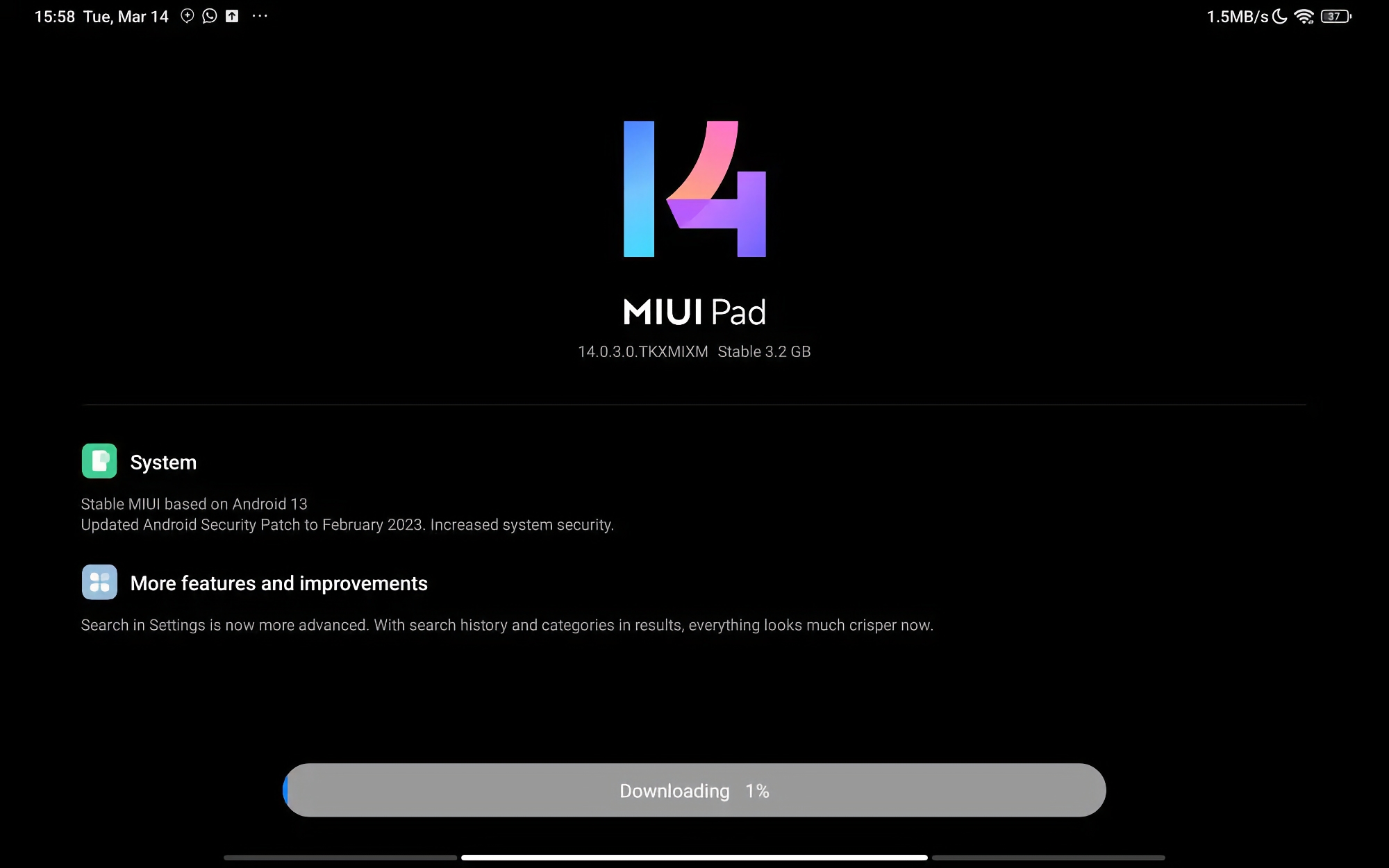
Task: Click the Android Security Patch update line
Action: click(x=347, y=525)
